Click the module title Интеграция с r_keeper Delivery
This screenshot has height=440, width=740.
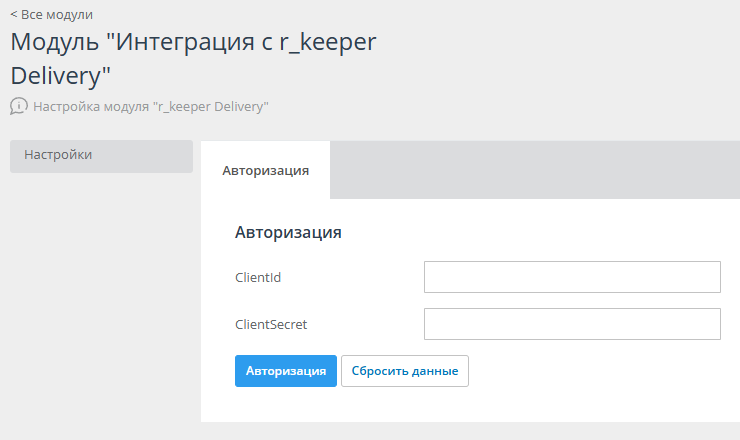click(x=193, y=59)
